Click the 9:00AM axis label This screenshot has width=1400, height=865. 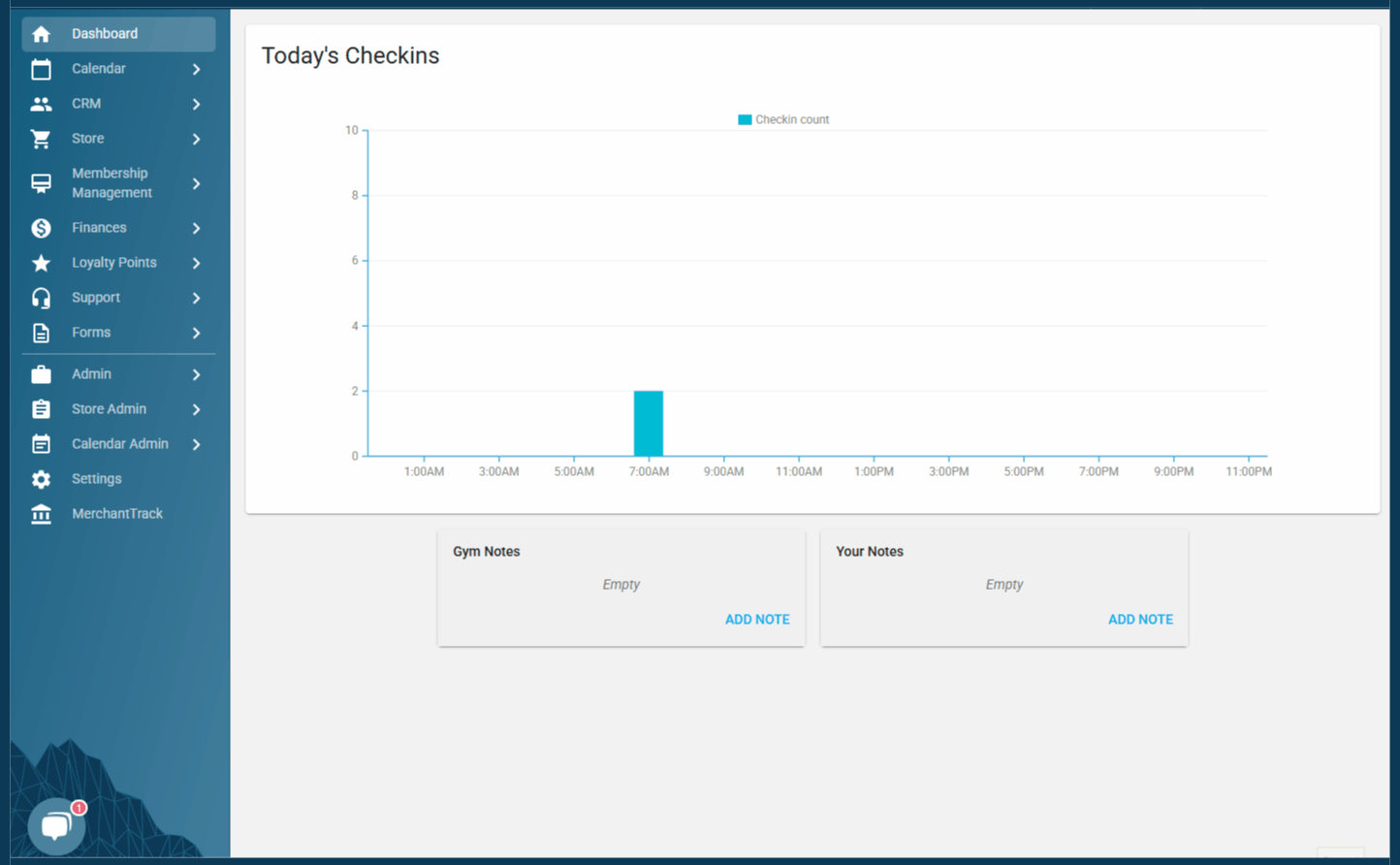[x=723, y=472]
